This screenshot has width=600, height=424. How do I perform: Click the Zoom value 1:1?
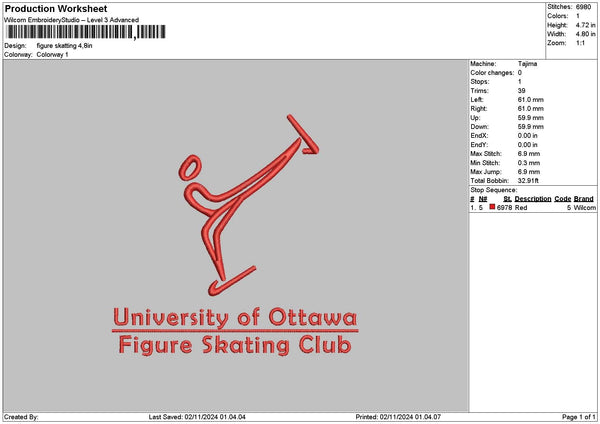point(580,43)
